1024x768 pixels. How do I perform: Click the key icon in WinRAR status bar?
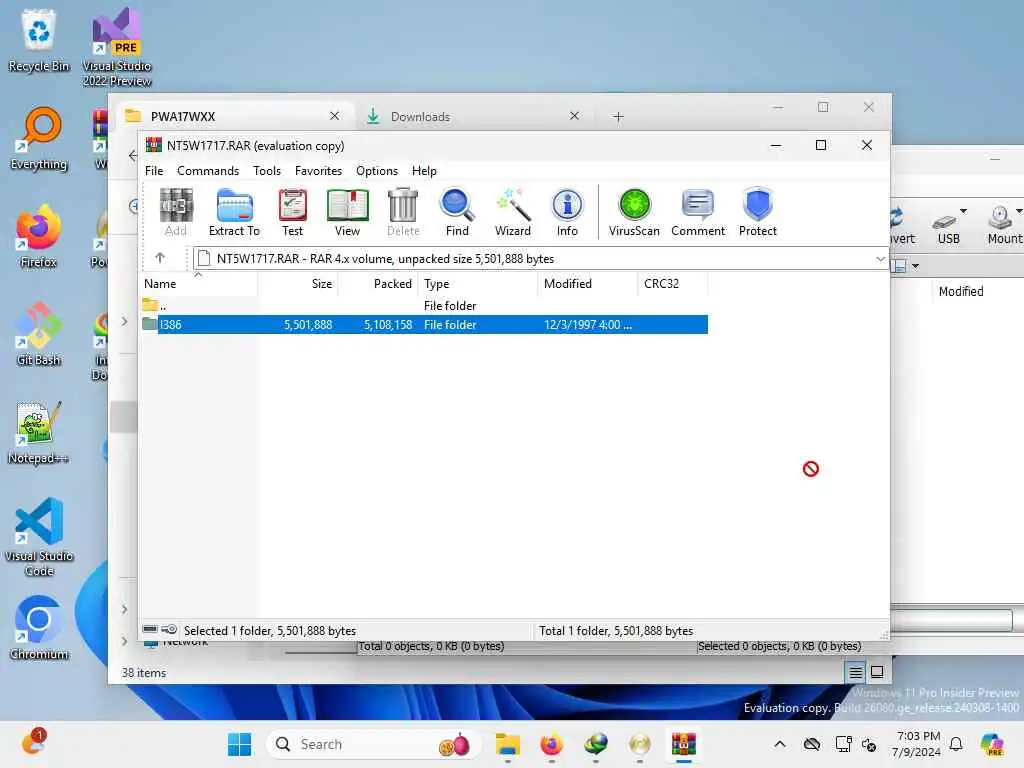(169, 629)
